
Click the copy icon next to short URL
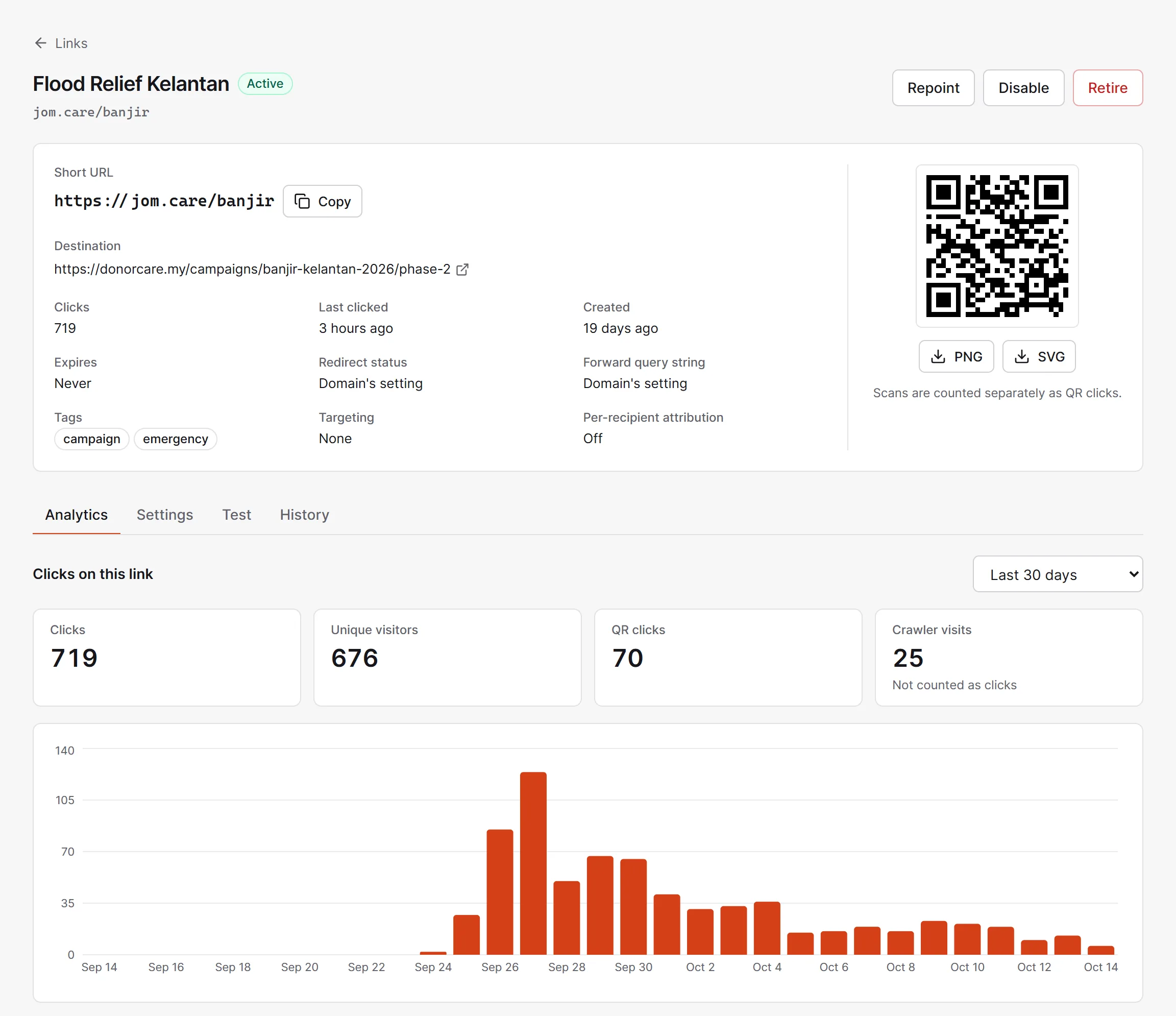click(302, 202)
